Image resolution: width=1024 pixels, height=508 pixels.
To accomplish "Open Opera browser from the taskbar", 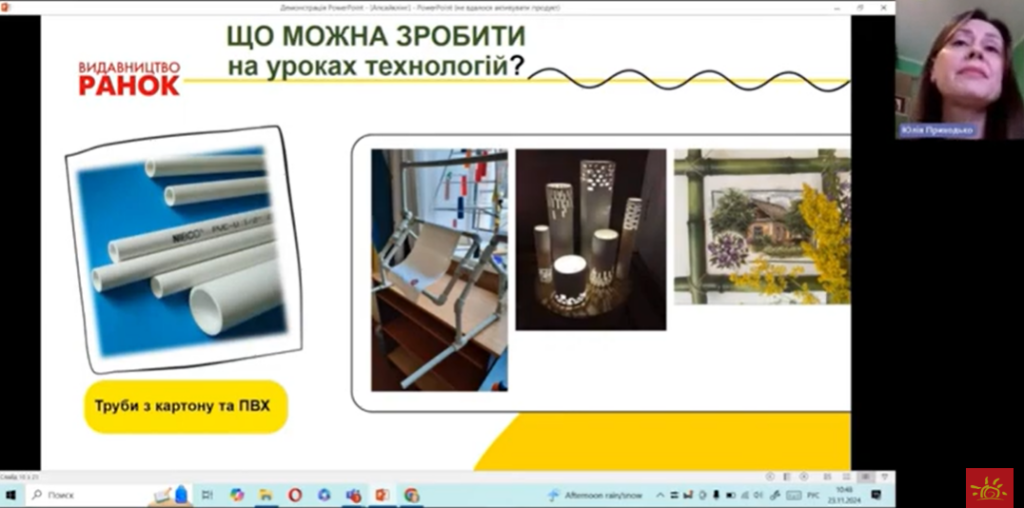I will coord(295,495).
